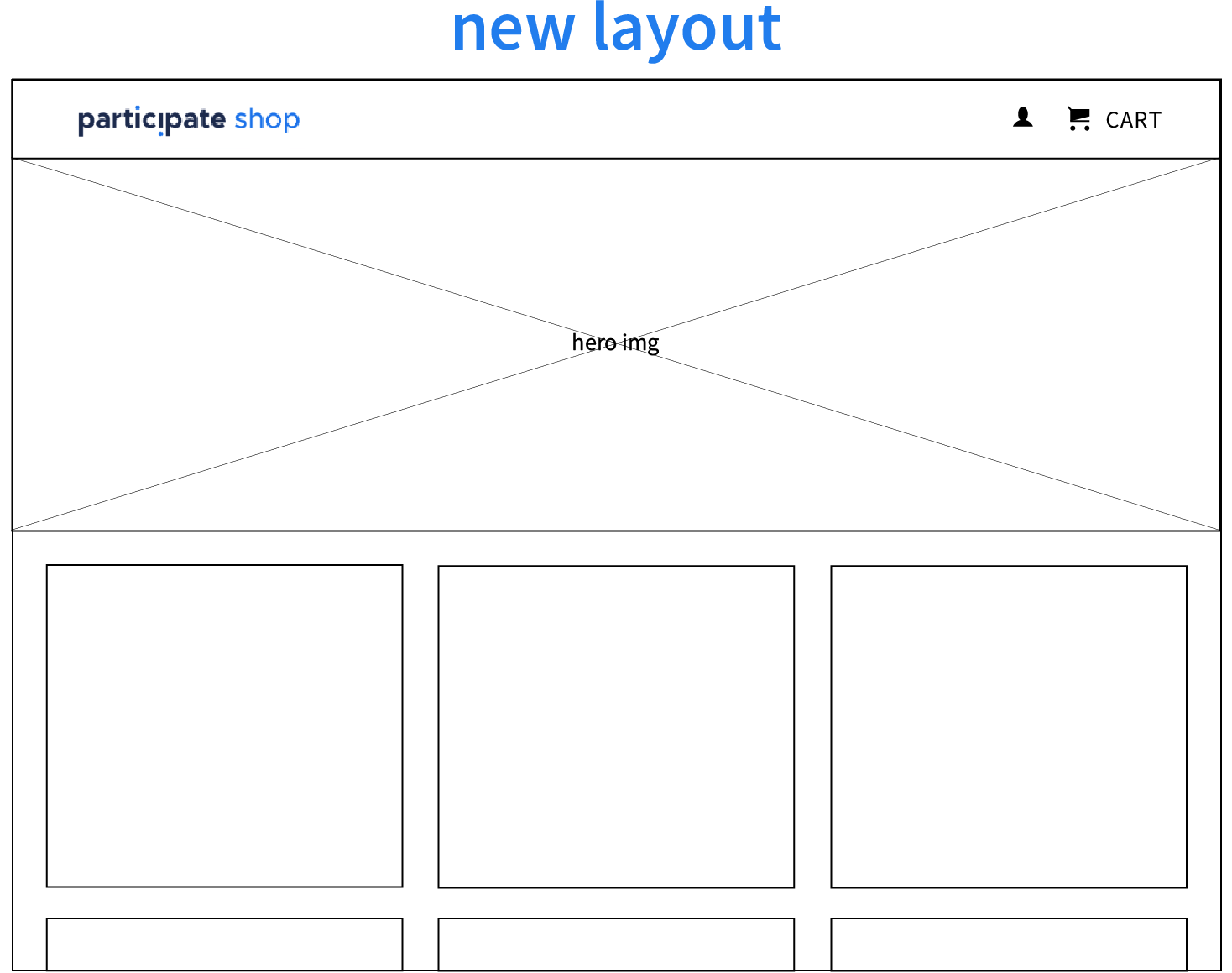Click the head of the profile icon

point(1022,112)
